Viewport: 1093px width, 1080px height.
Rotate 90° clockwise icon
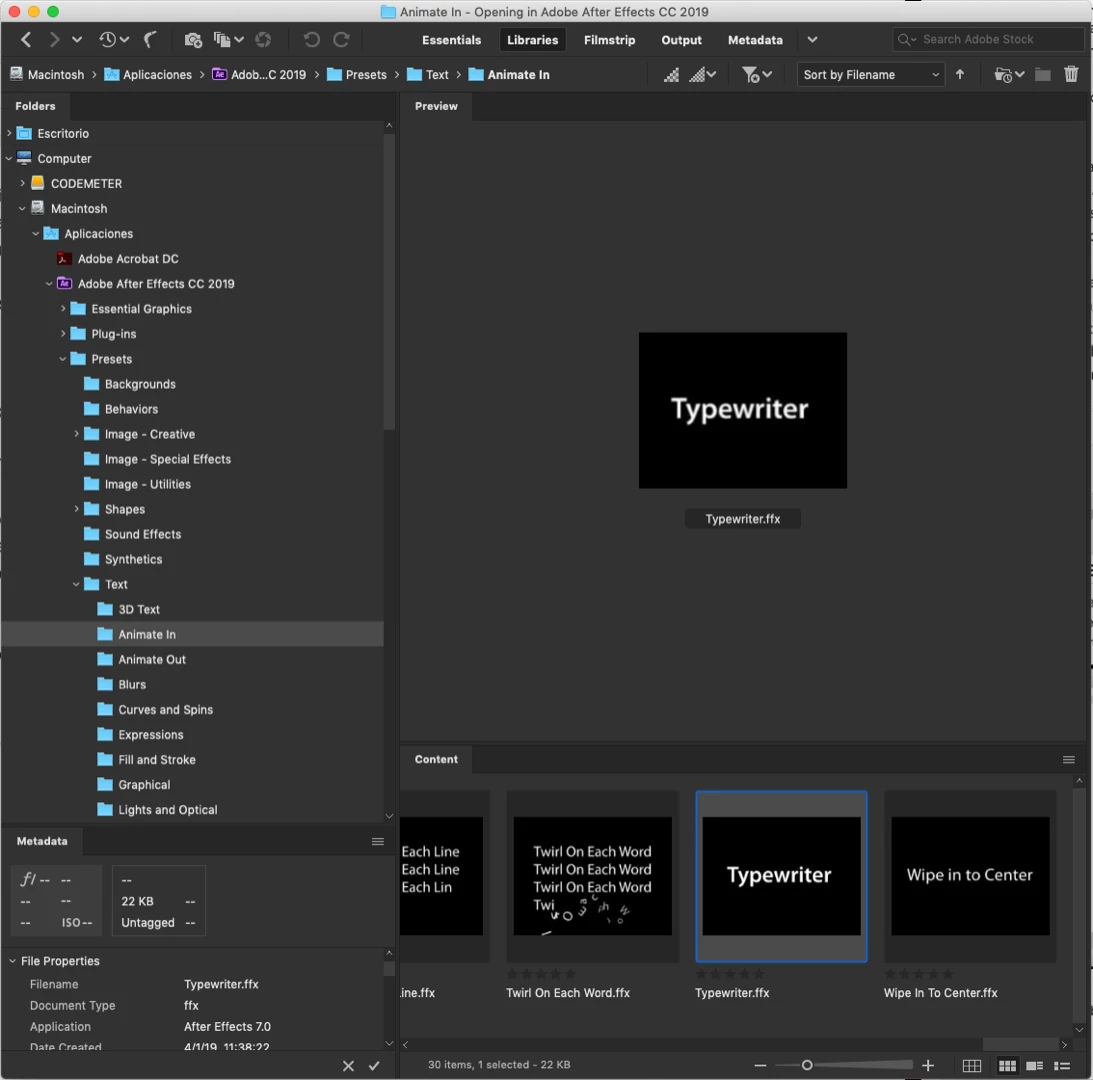pyautogui.click(x=341, y=40)
